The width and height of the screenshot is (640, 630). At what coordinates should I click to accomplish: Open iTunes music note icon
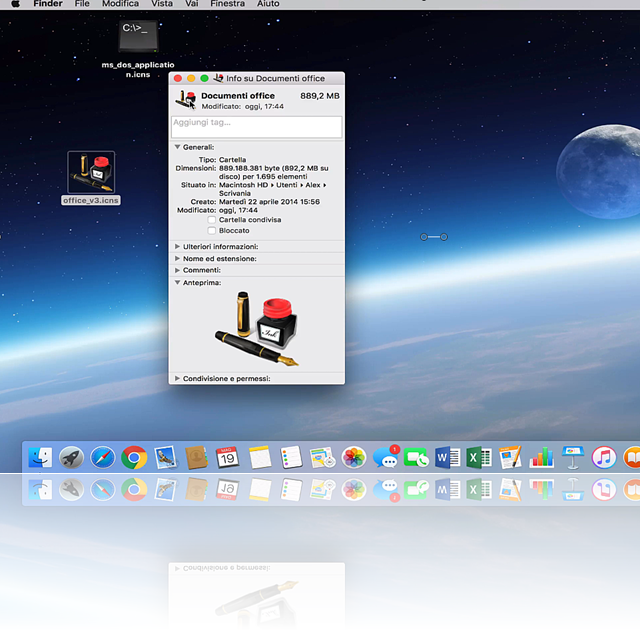(x=604, y=457)
